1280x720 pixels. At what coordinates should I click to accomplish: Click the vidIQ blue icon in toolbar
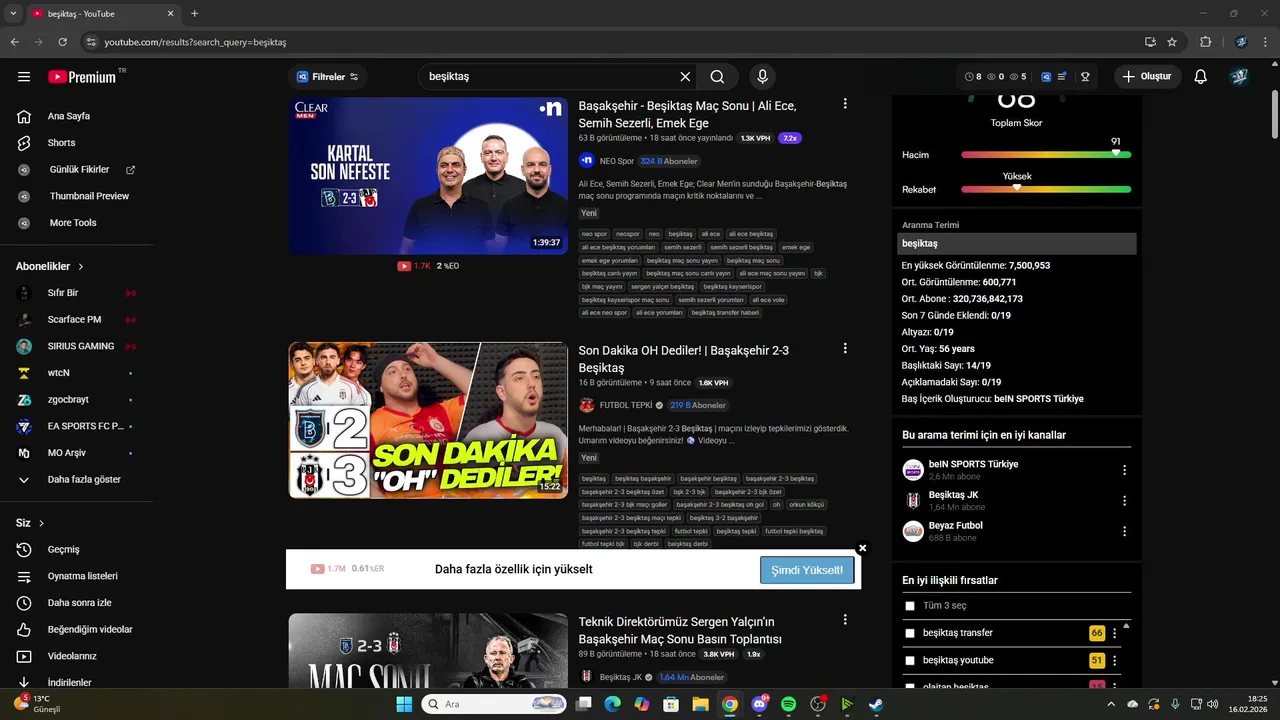[x=1046, y=77]
